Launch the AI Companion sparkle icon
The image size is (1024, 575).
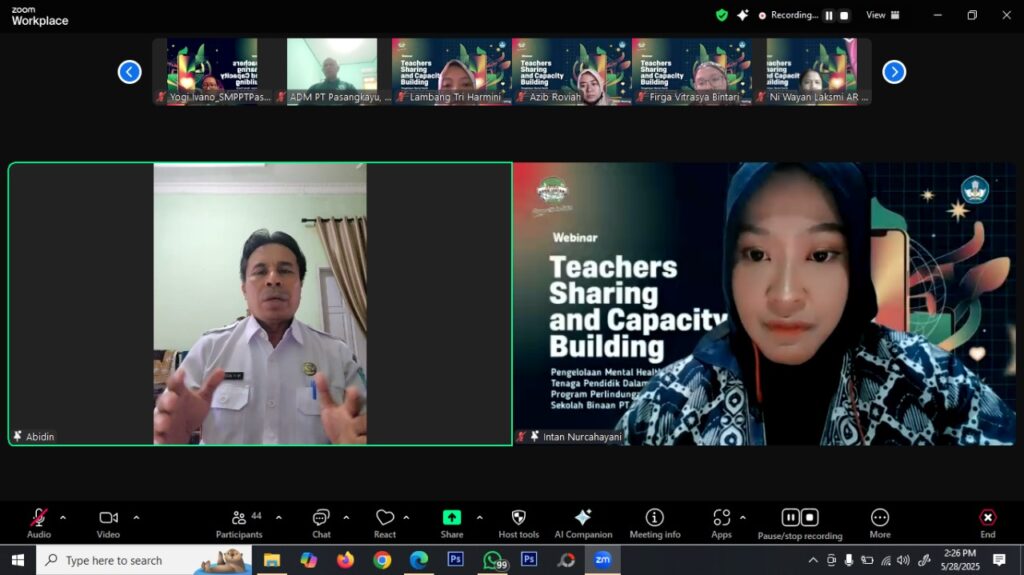(583, 518)
